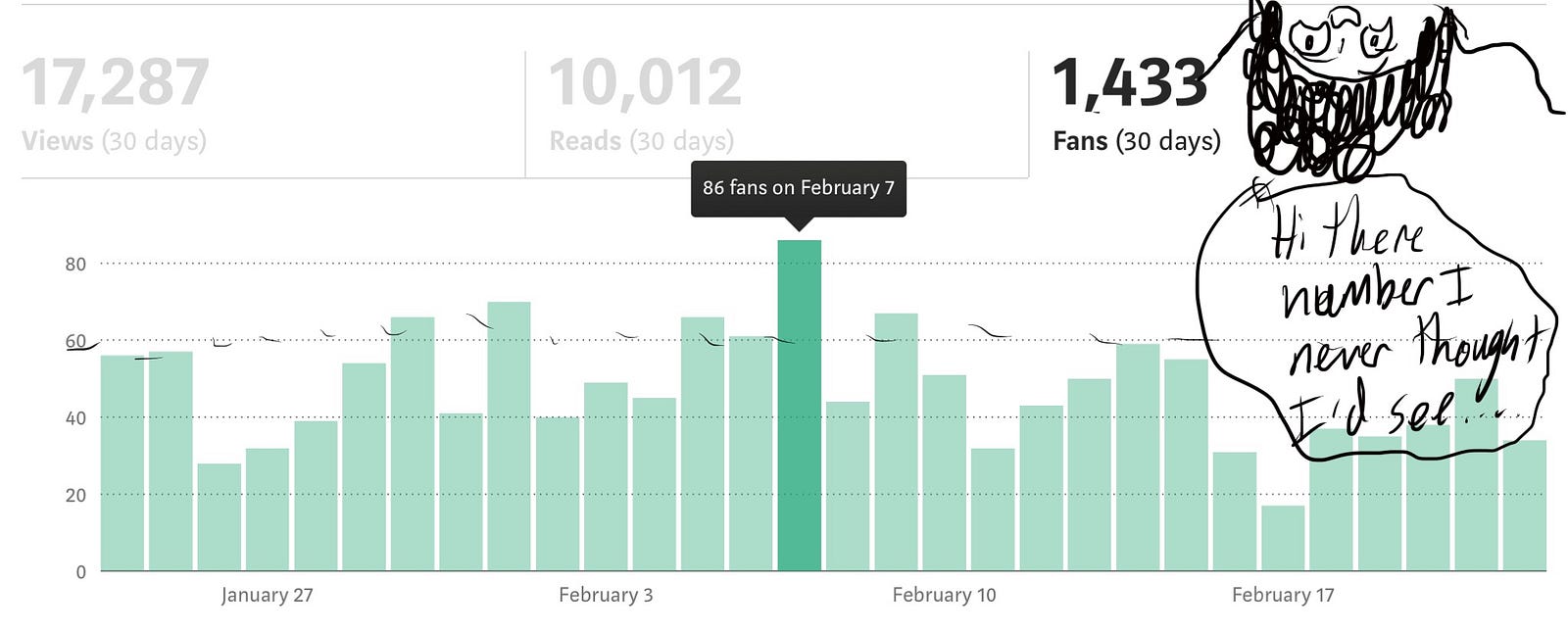Select the Views (30 days) stats tab
The width and height of the screenshot is (1568, 632).
click(272, 114)
